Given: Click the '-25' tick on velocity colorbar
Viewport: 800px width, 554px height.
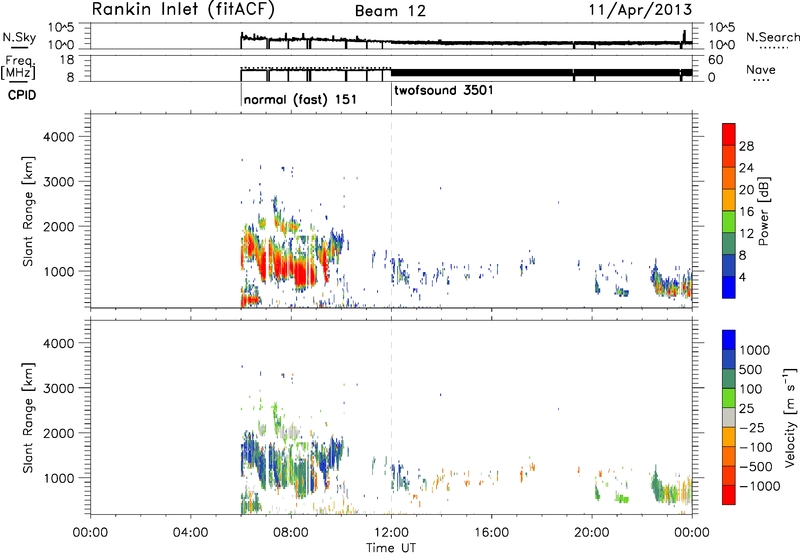Looking at the screenshot, I should point(754,428).
